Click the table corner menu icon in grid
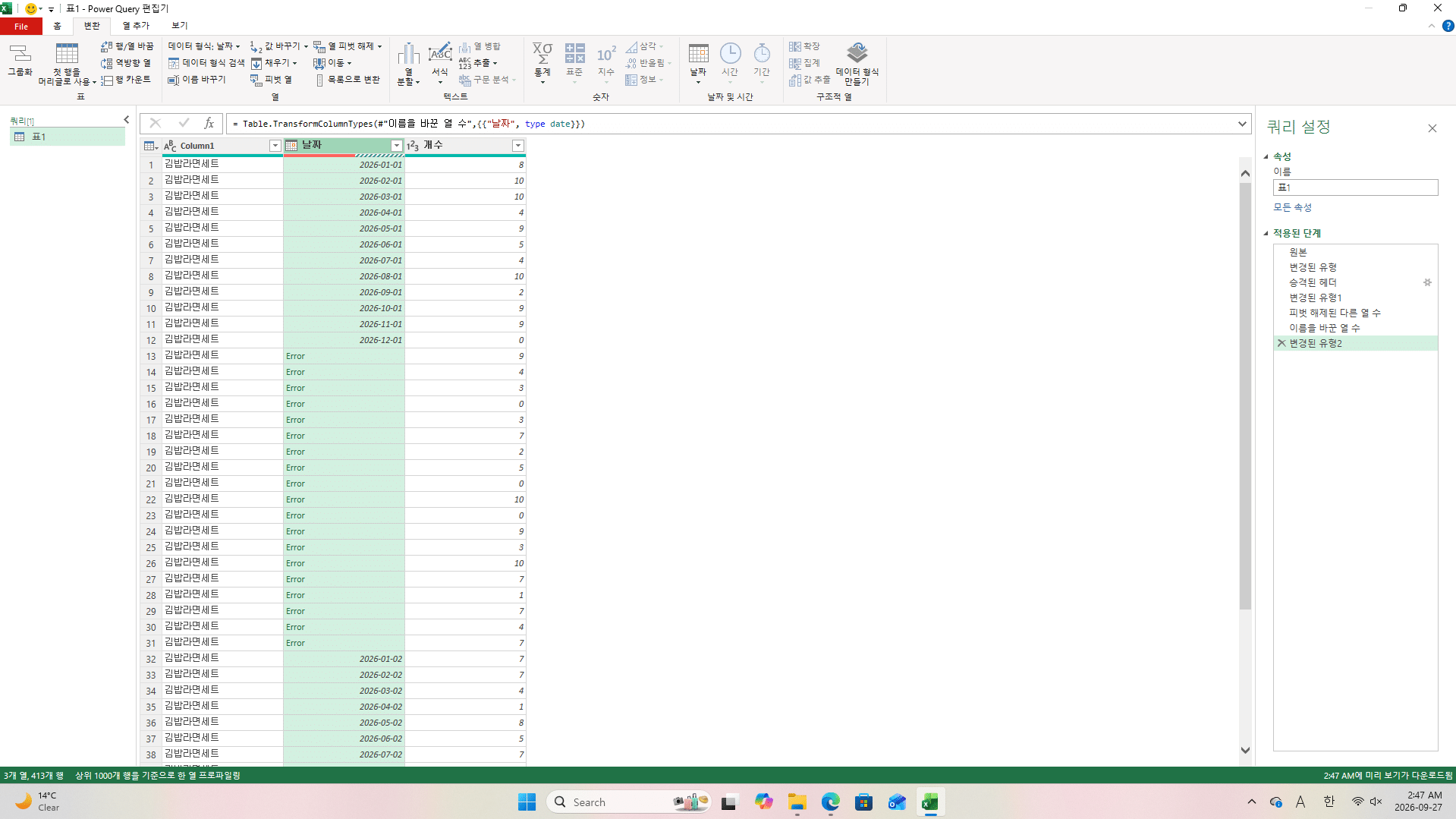Image resolution: width=1456 pixels, height=819 pixels. (x=150, y=146)
